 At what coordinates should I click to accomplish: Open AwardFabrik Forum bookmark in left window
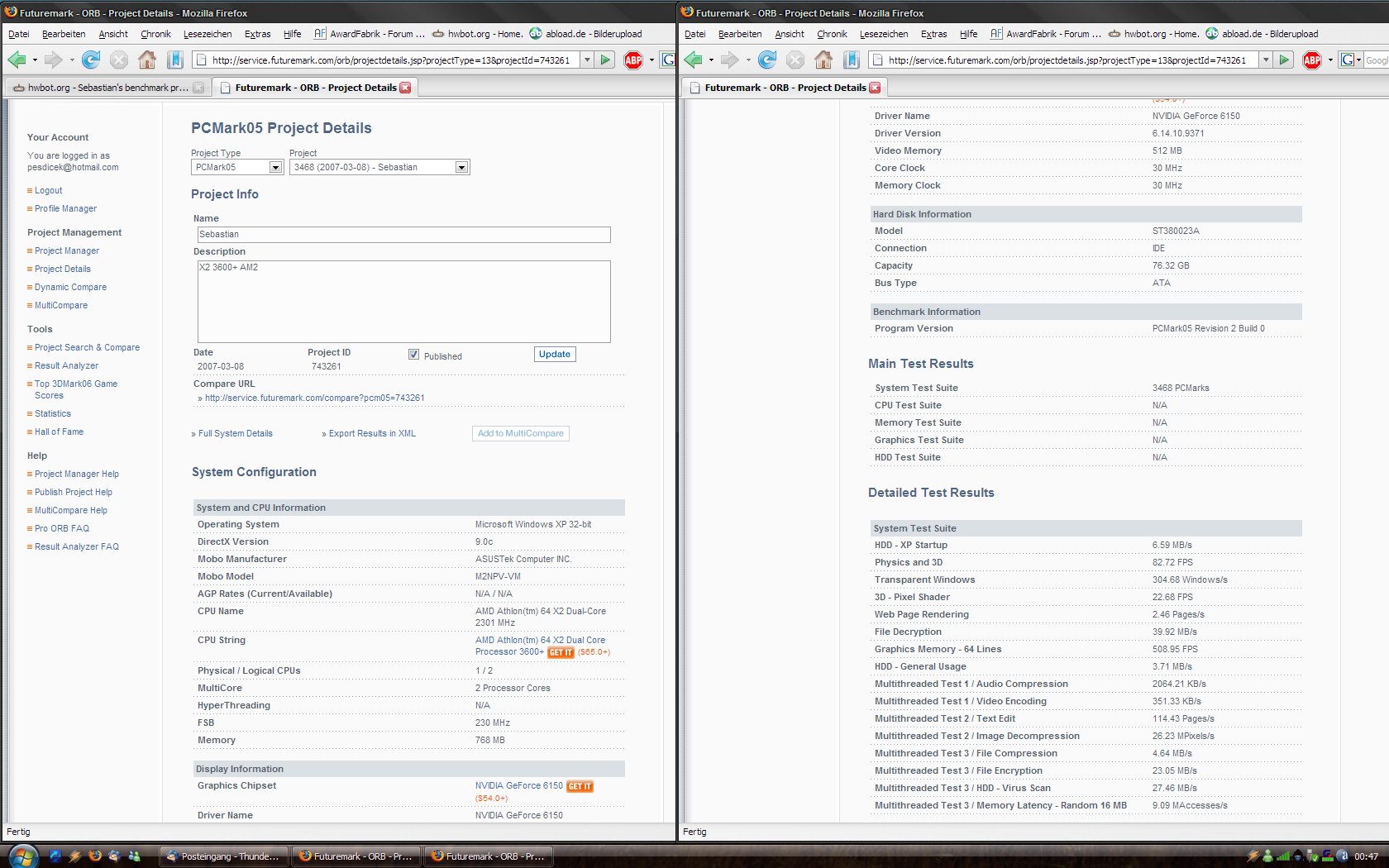[370, 34]
